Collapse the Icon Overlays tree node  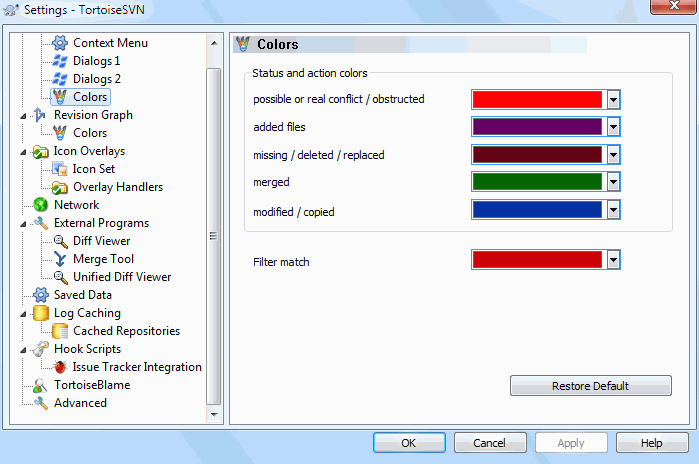point(23,152)
